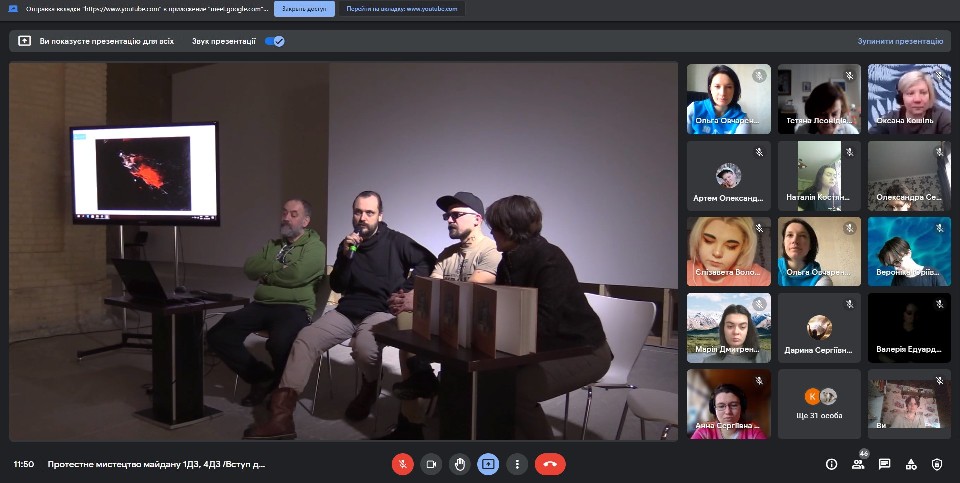
Task: Select Валерія Едуард... participant tile
Action: (909, 328)
